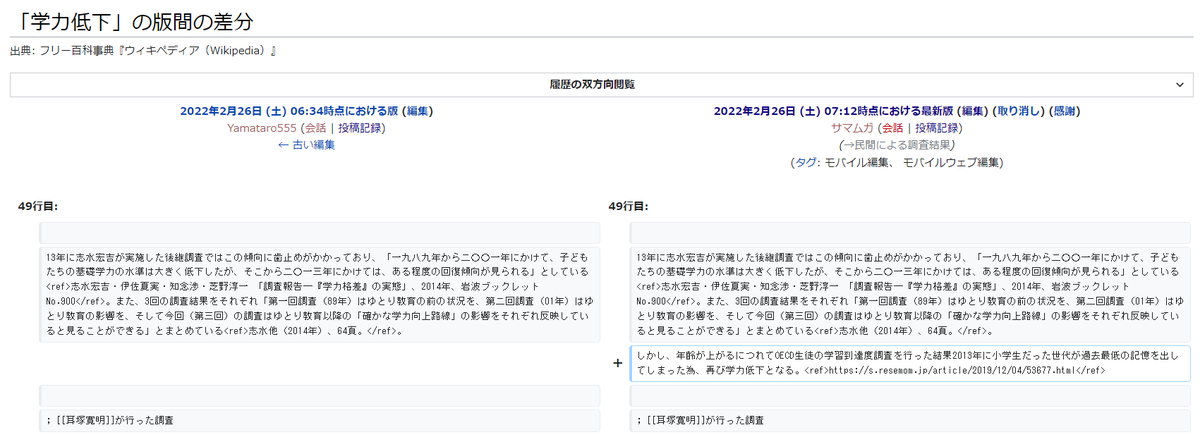Screen dimensions: 1200x437
Task: Click 編集 link of the 07:12 latest revision
Action: [x=972, y=111]
